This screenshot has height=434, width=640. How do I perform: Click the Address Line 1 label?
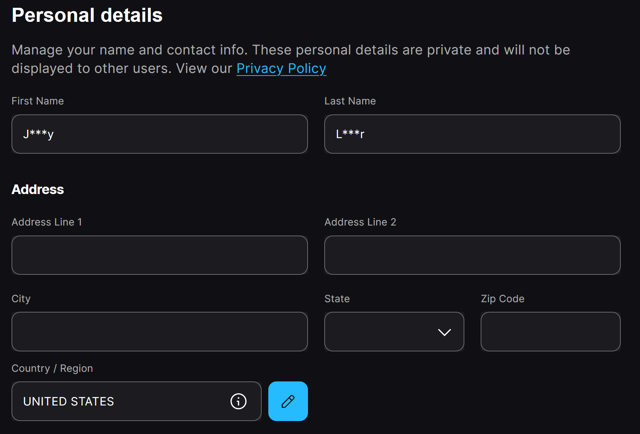[x=47, y=222]
